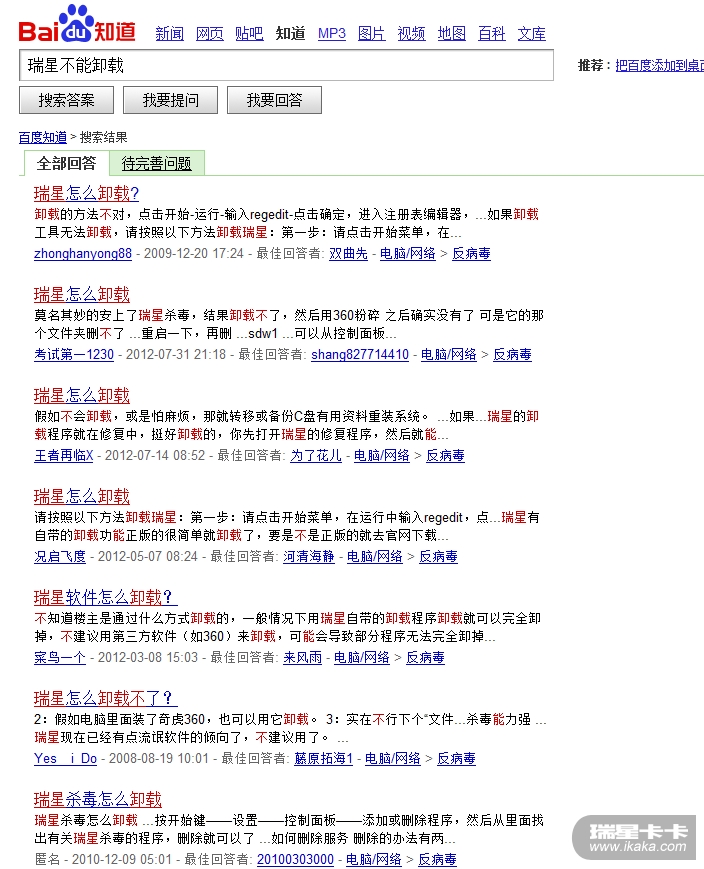Open the MP3 navigation link
Screen dimensions: 704x869
pyautogui.click(x=331, y=34)
